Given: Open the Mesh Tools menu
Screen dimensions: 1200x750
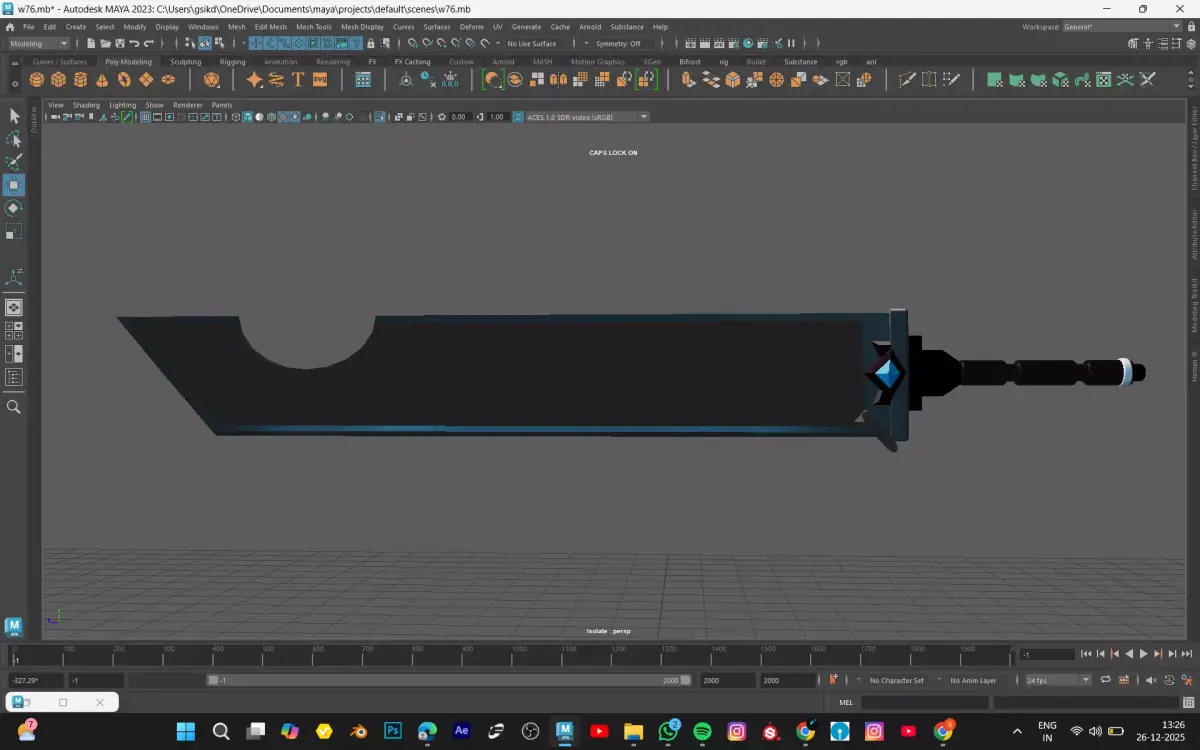Looking at the screenshot, I should click(313, 27).
